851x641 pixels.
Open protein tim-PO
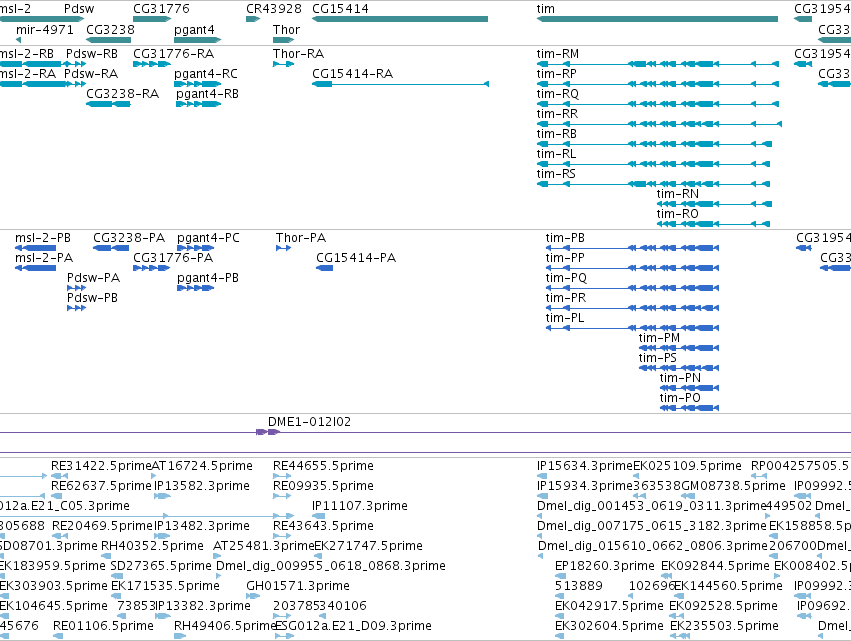pyautogui.click(x=689, y=409)
